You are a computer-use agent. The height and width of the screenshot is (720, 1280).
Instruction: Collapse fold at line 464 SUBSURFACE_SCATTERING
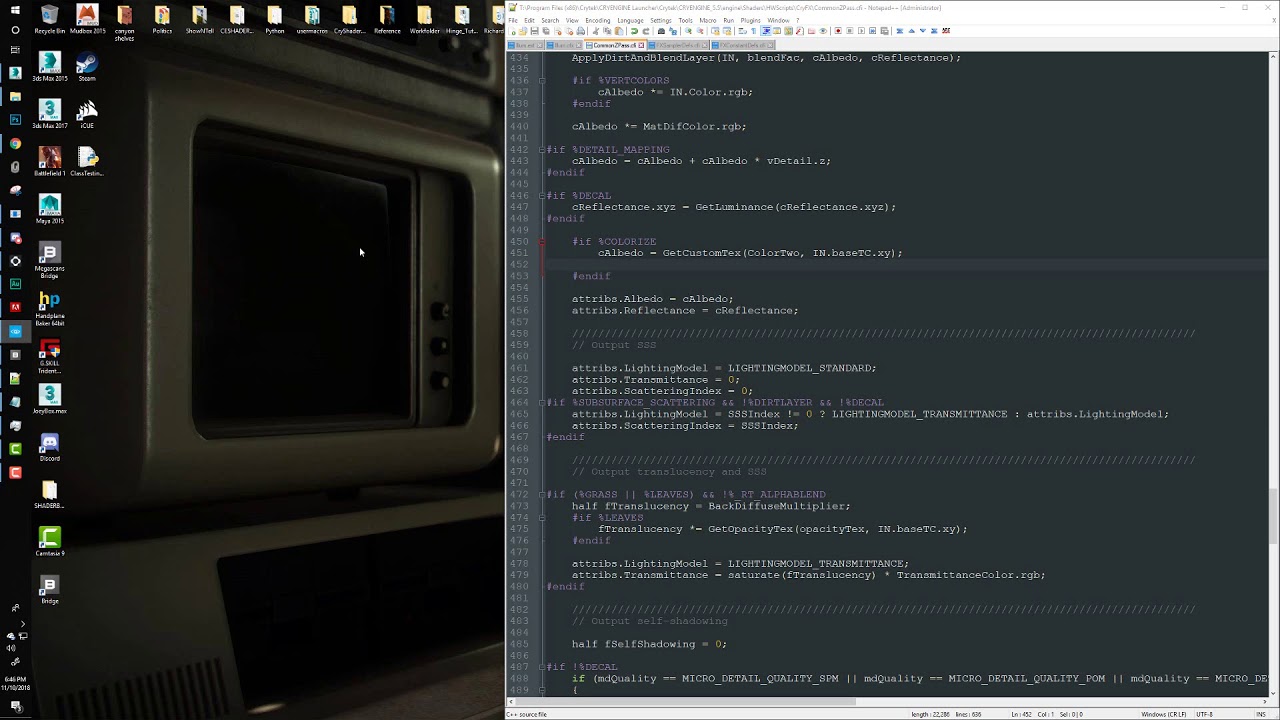coord(543,403)
